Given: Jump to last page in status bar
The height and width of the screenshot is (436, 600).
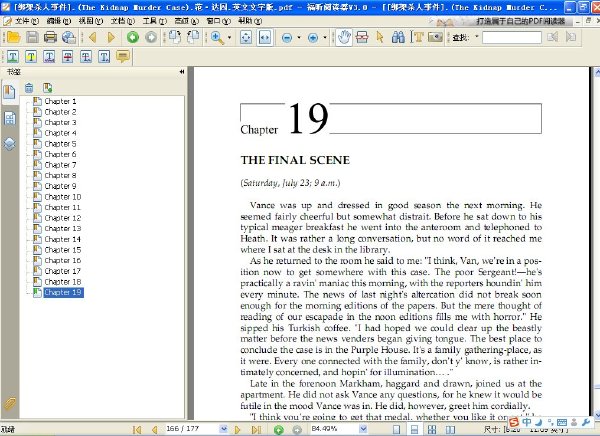Looking at the screenshot, I should click(256, 430).
